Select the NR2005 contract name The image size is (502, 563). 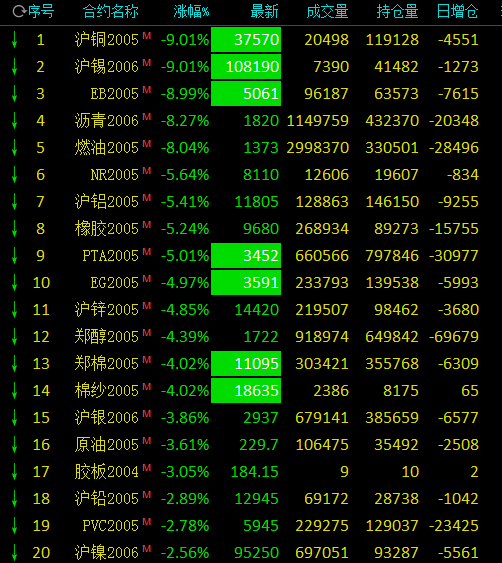(x=115, y=175)
